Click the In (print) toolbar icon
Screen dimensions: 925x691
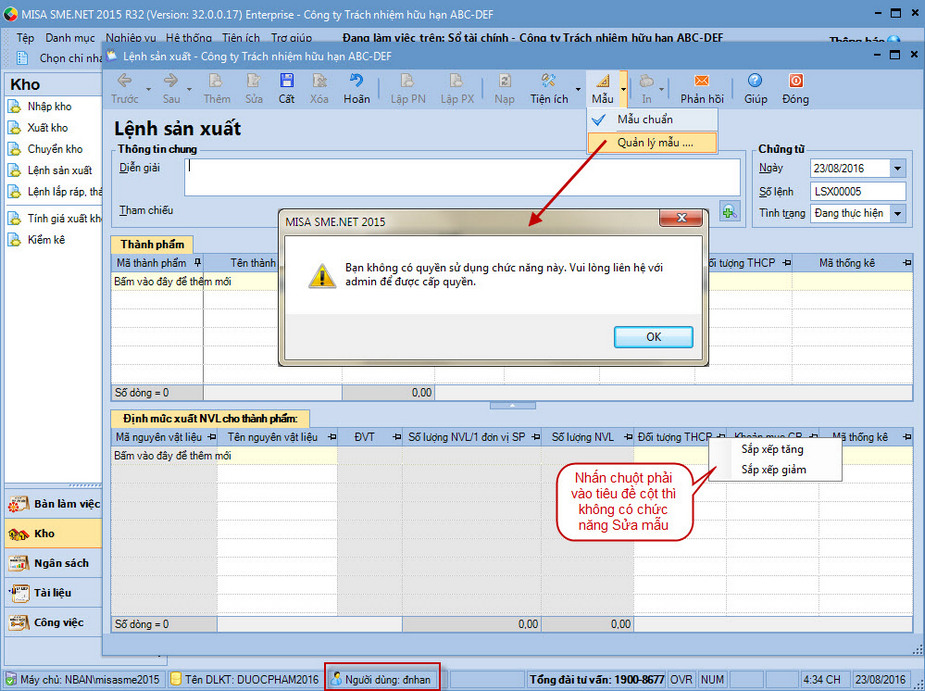click(x=647, y=89)
